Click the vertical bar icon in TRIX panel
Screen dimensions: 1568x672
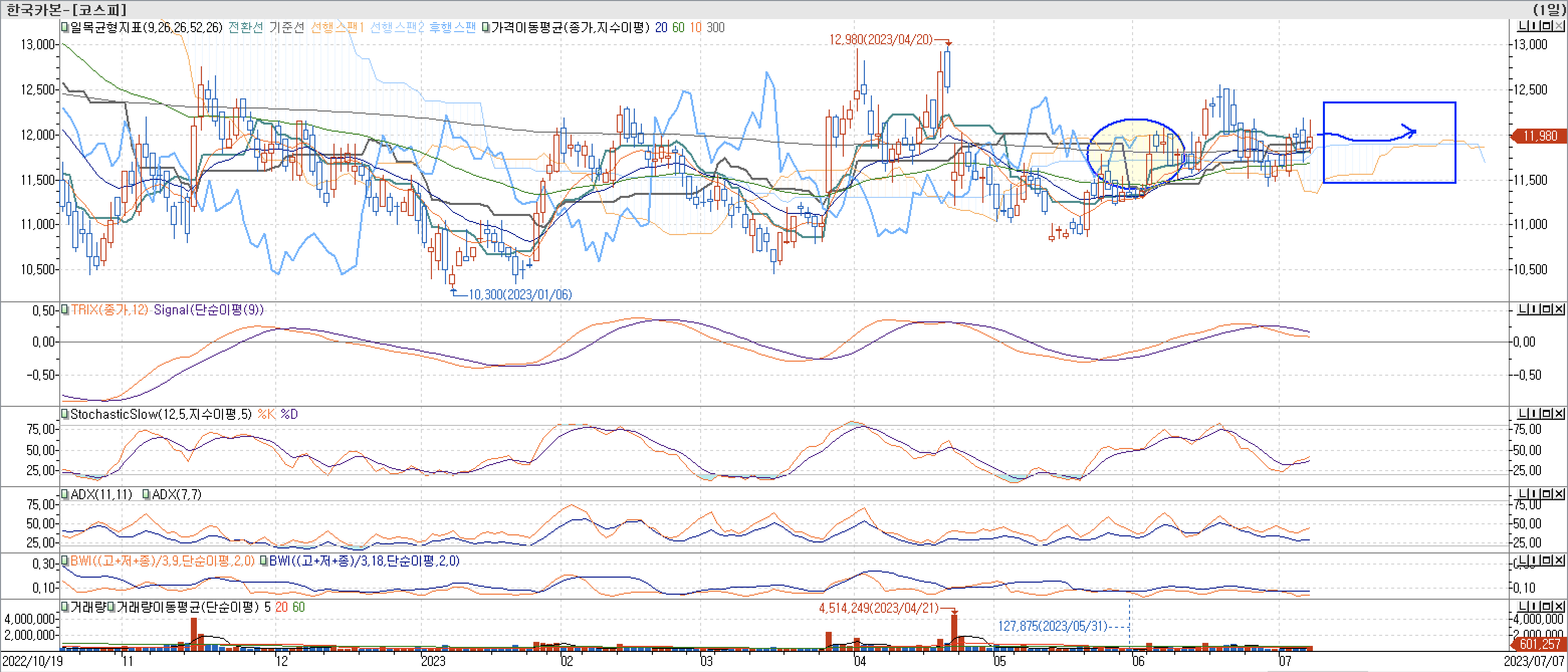[1534, 309]
